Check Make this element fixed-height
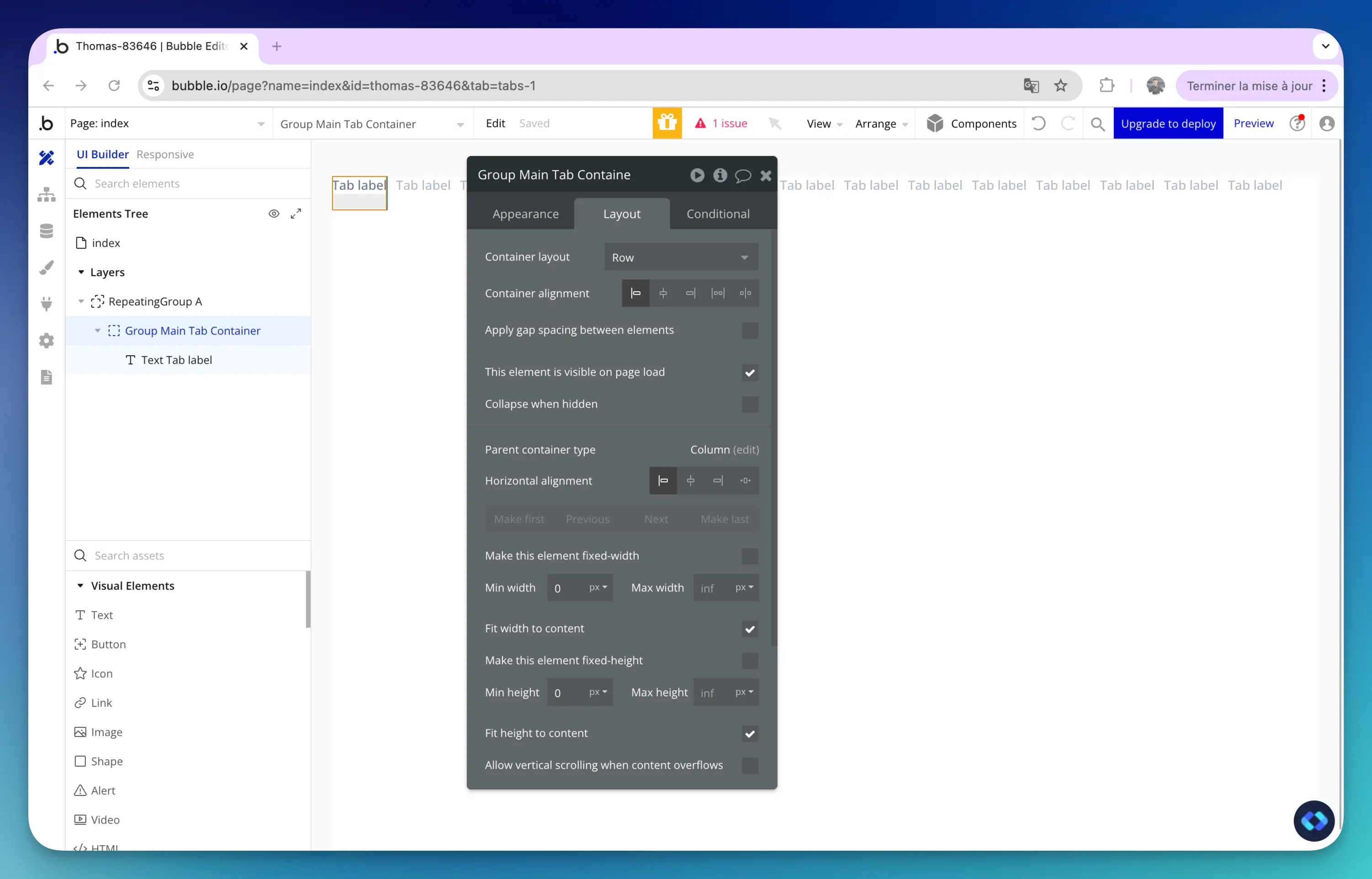Viewport: 1372px width, 879px height. coord(750,661)
